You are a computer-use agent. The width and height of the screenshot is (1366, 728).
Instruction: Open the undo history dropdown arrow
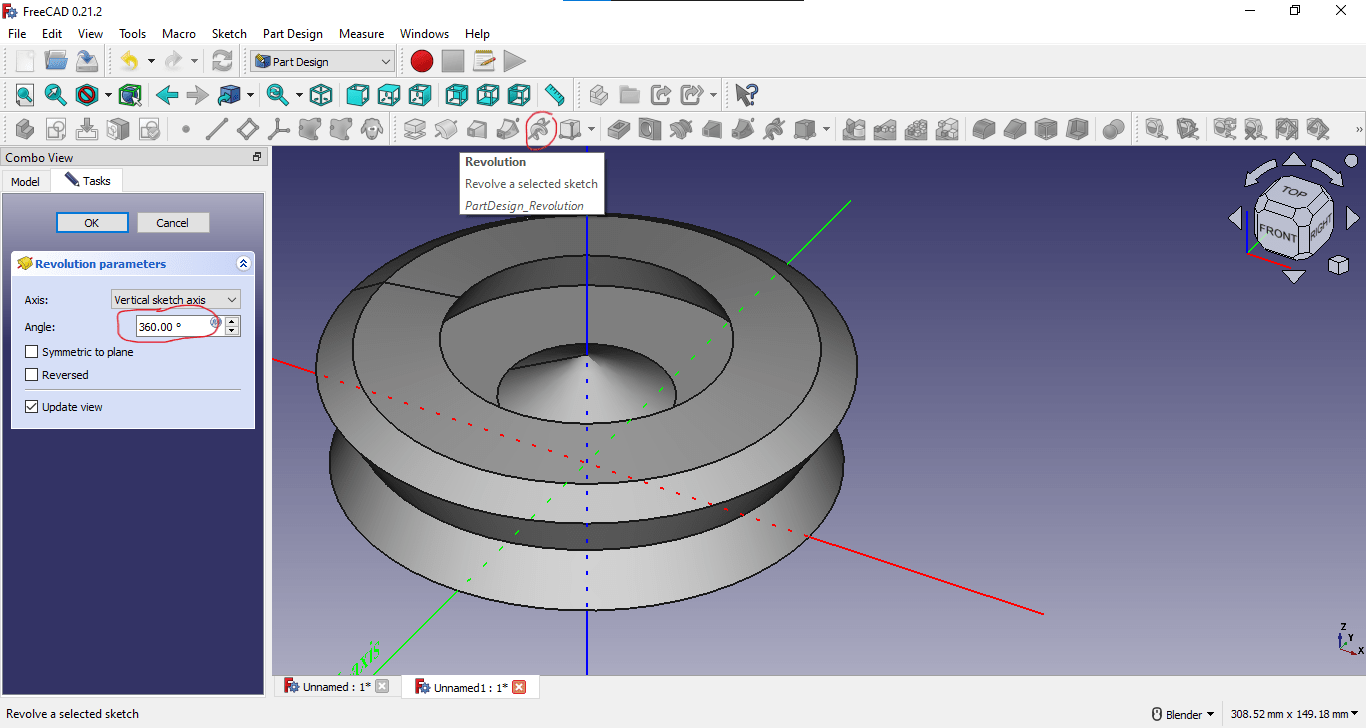pyautogui.click(x=151, y=61)
